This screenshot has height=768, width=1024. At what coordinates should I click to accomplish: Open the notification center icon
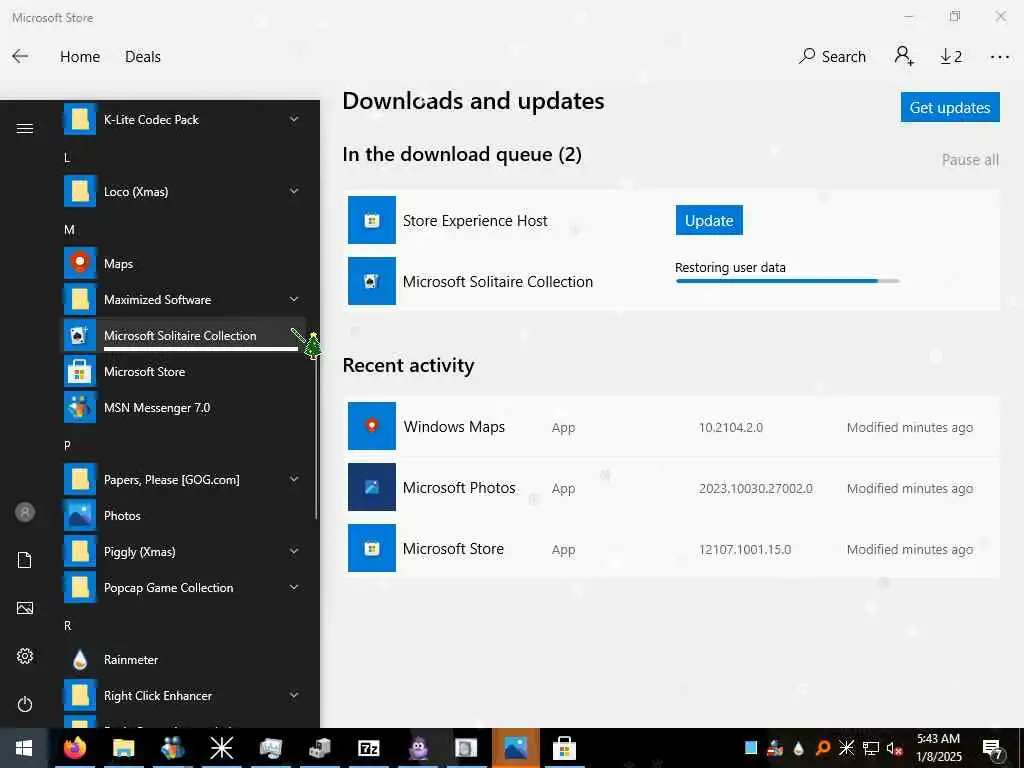pos(993,748)
